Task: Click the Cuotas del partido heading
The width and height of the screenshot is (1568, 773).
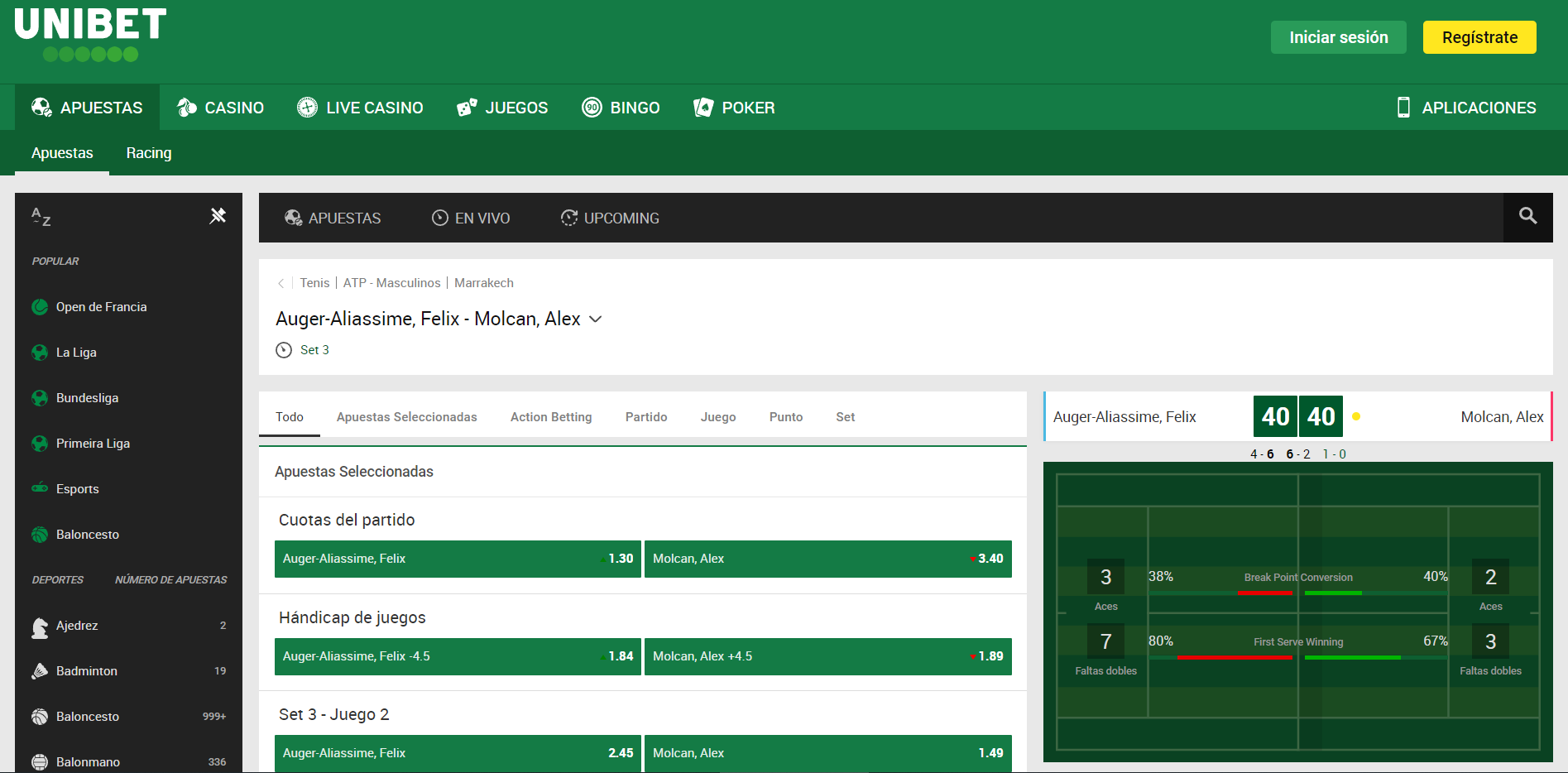Action: tap(347, 520)
